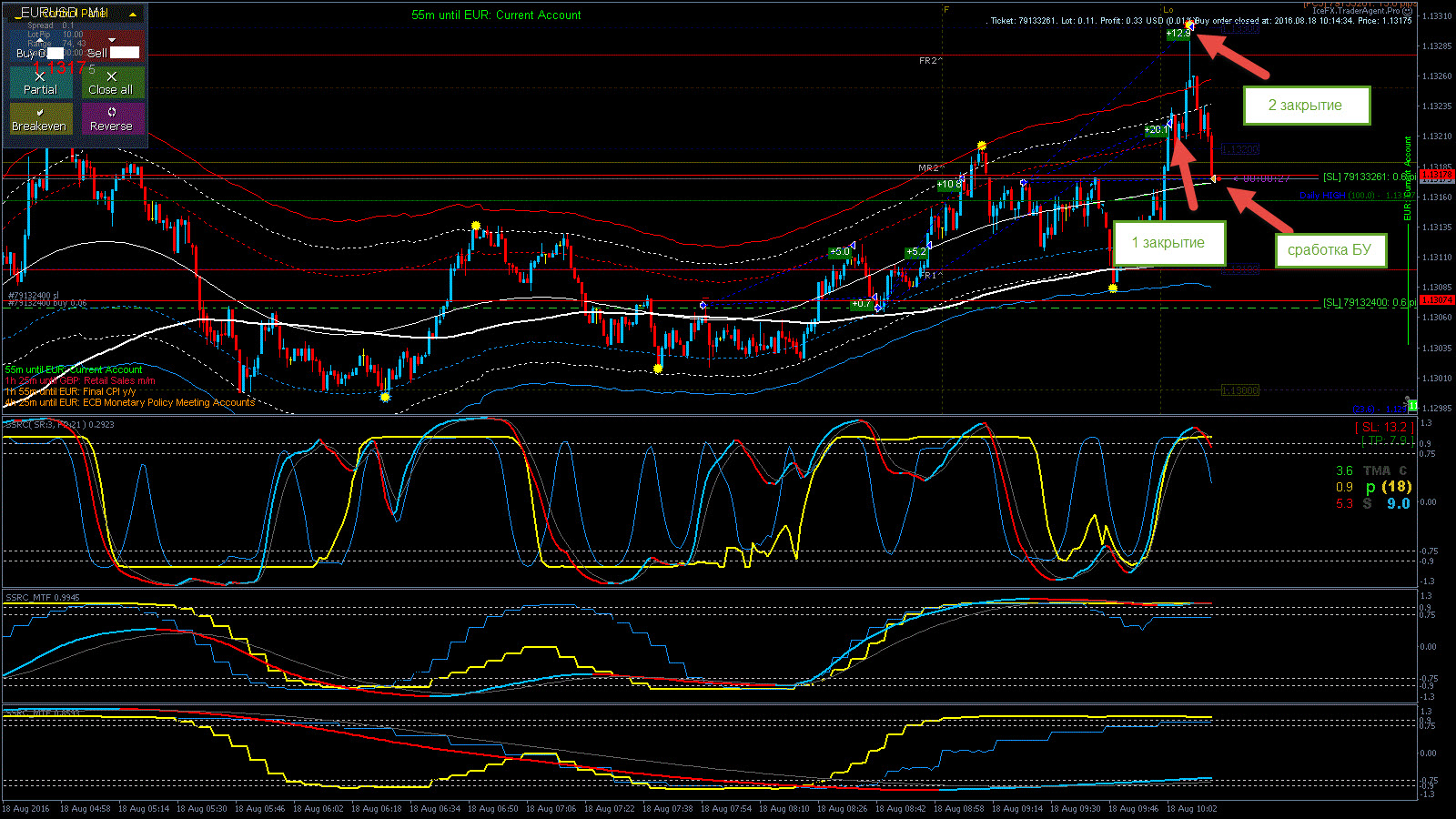1456x819 pixels.
Task: Click the #79132400 buy 0.06 order label
Action: coord(46,303)
